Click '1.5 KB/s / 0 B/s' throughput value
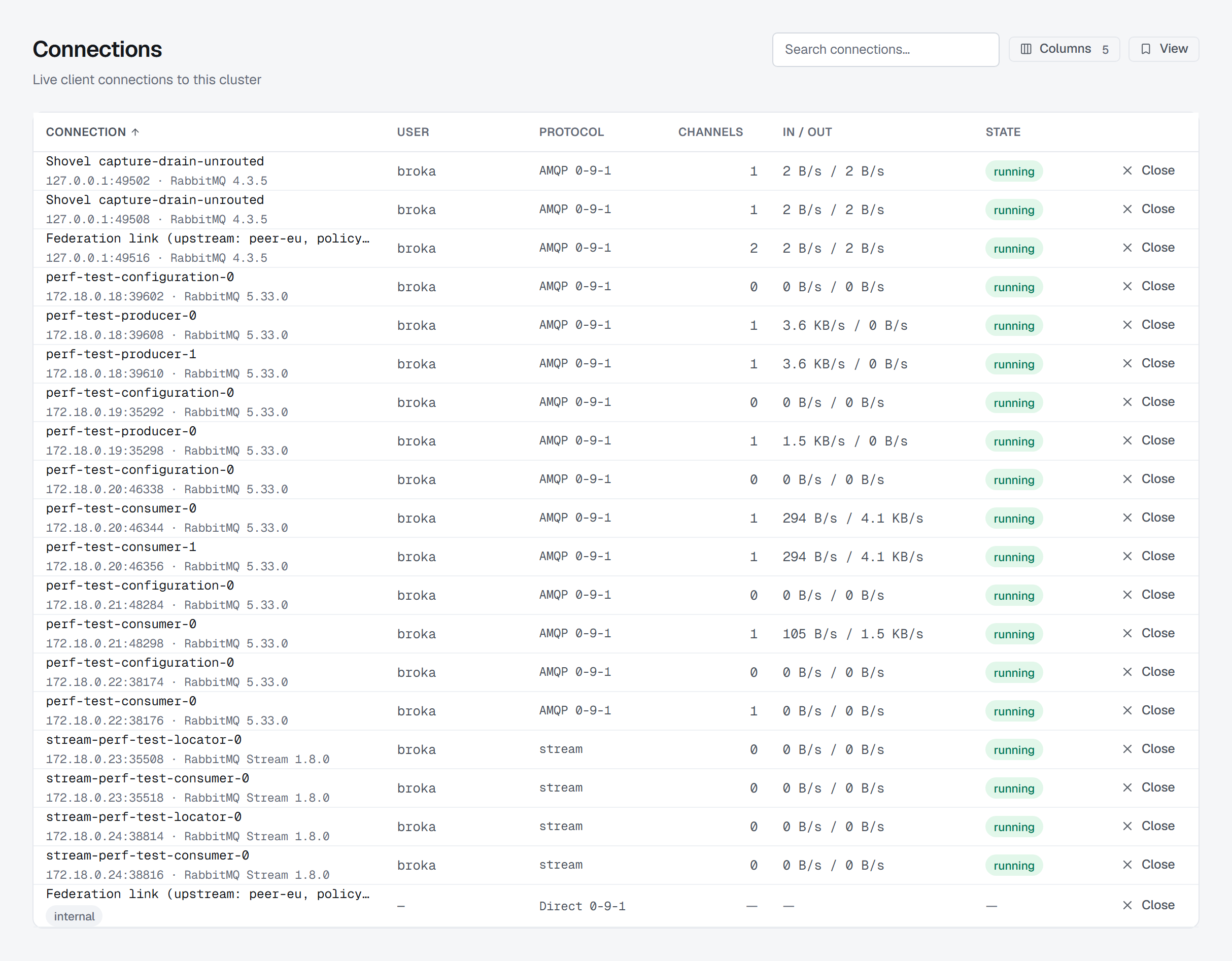Screen dimensions: 1232x961 pos(844,441)
